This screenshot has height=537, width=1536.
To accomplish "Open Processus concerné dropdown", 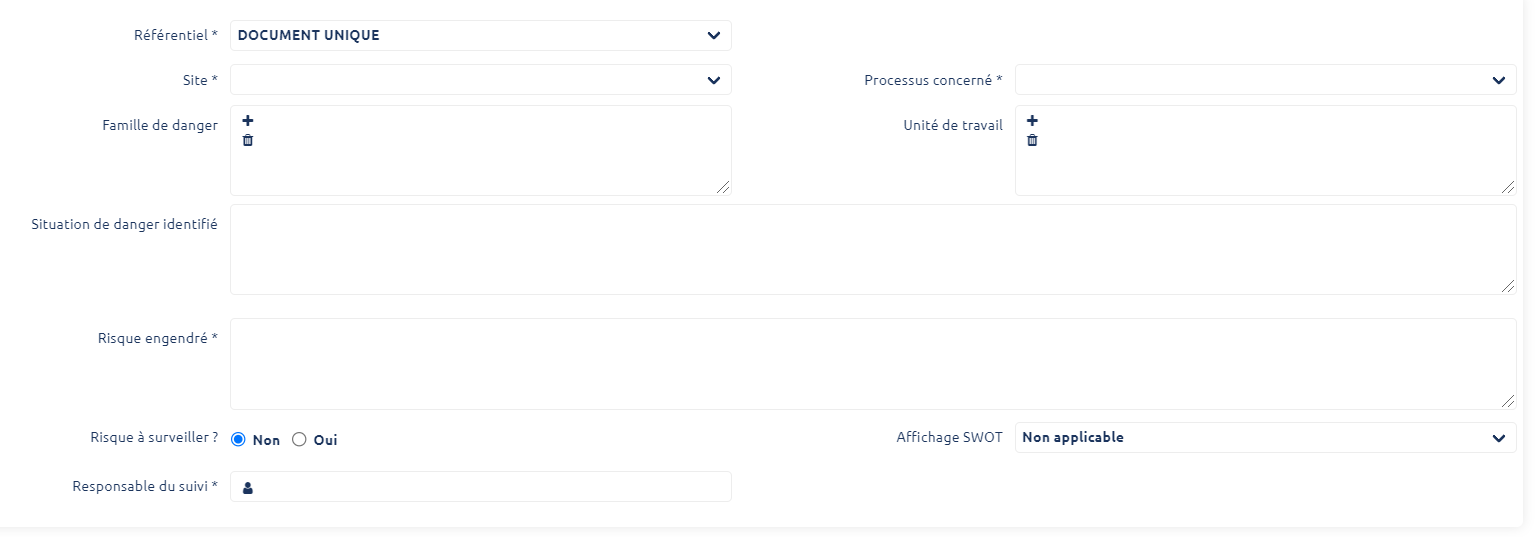I will [x=1265, y=80].
